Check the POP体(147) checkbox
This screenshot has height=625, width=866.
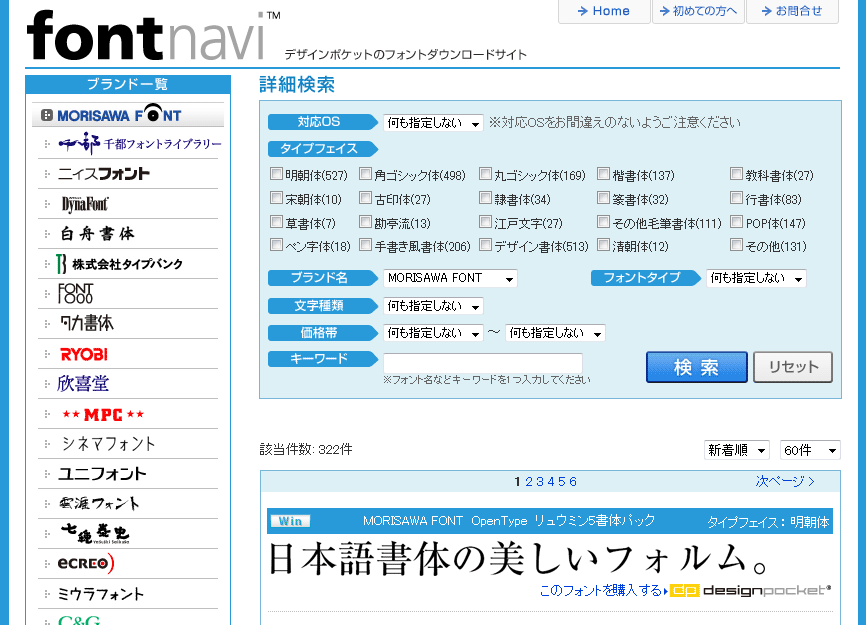pyautogui.click(x=736, y=222)
